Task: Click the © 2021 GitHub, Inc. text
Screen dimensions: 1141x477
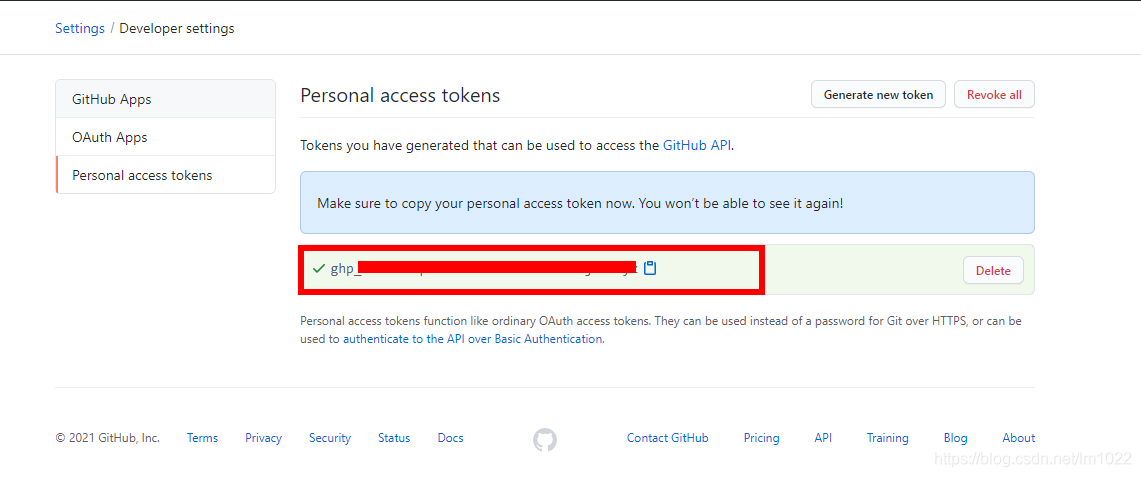Action: point(108,438)
